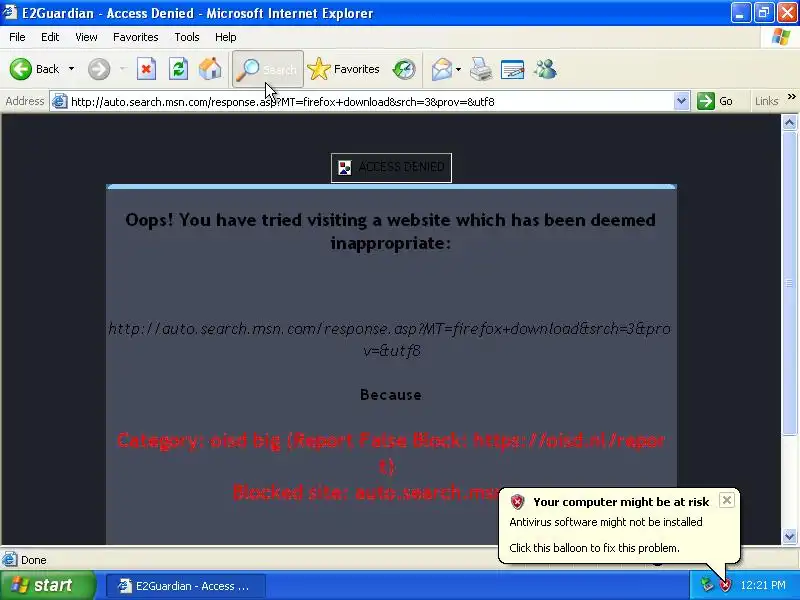Open the Back history dropdown arrow

click(x=71, y=69)
